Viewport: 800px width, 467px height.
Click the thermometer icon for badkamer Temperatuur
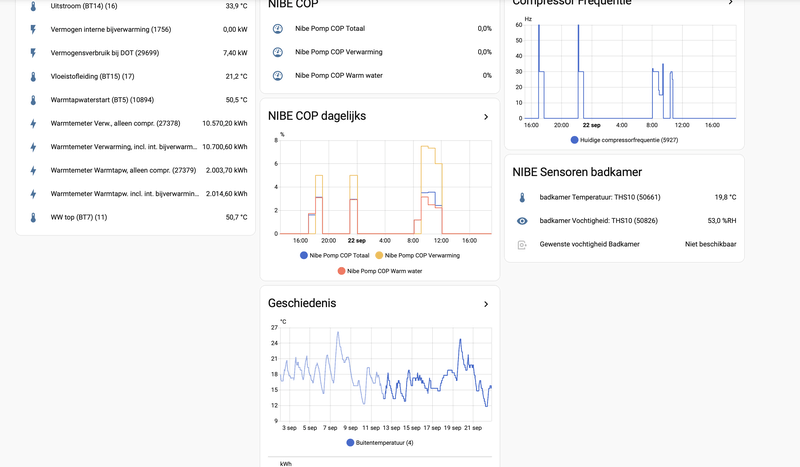[522, 197]
